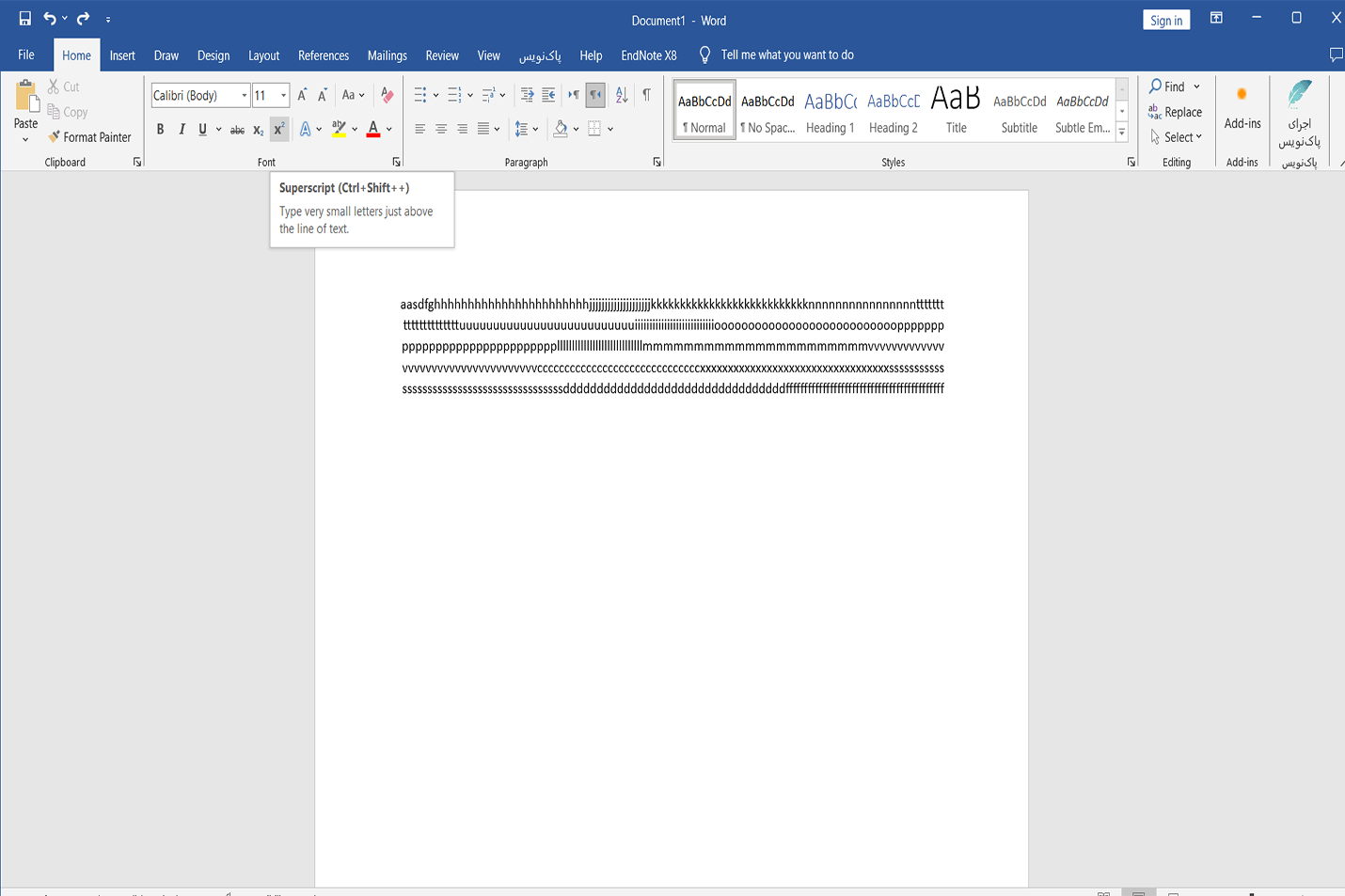Switch to the Insert tab
Screen dimensions: 1345x896
pos(122,55)
